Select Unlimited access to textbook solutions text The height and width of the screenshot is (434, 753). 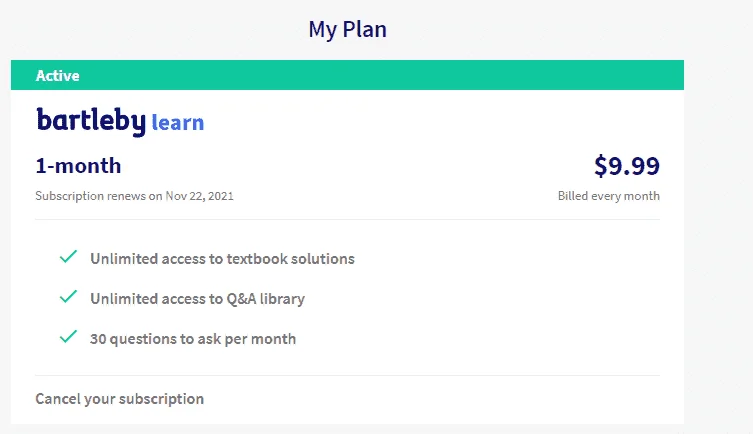click(222, 259)
